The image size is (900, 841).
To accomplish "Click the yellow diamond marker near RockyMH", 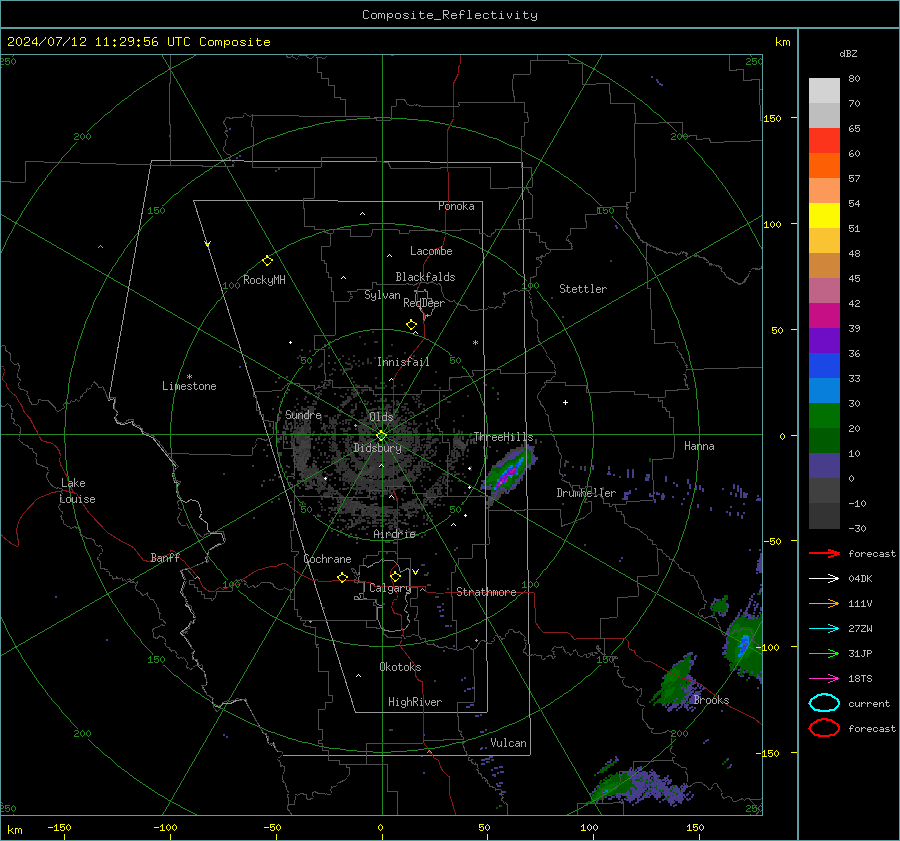I will coord(267,261).
